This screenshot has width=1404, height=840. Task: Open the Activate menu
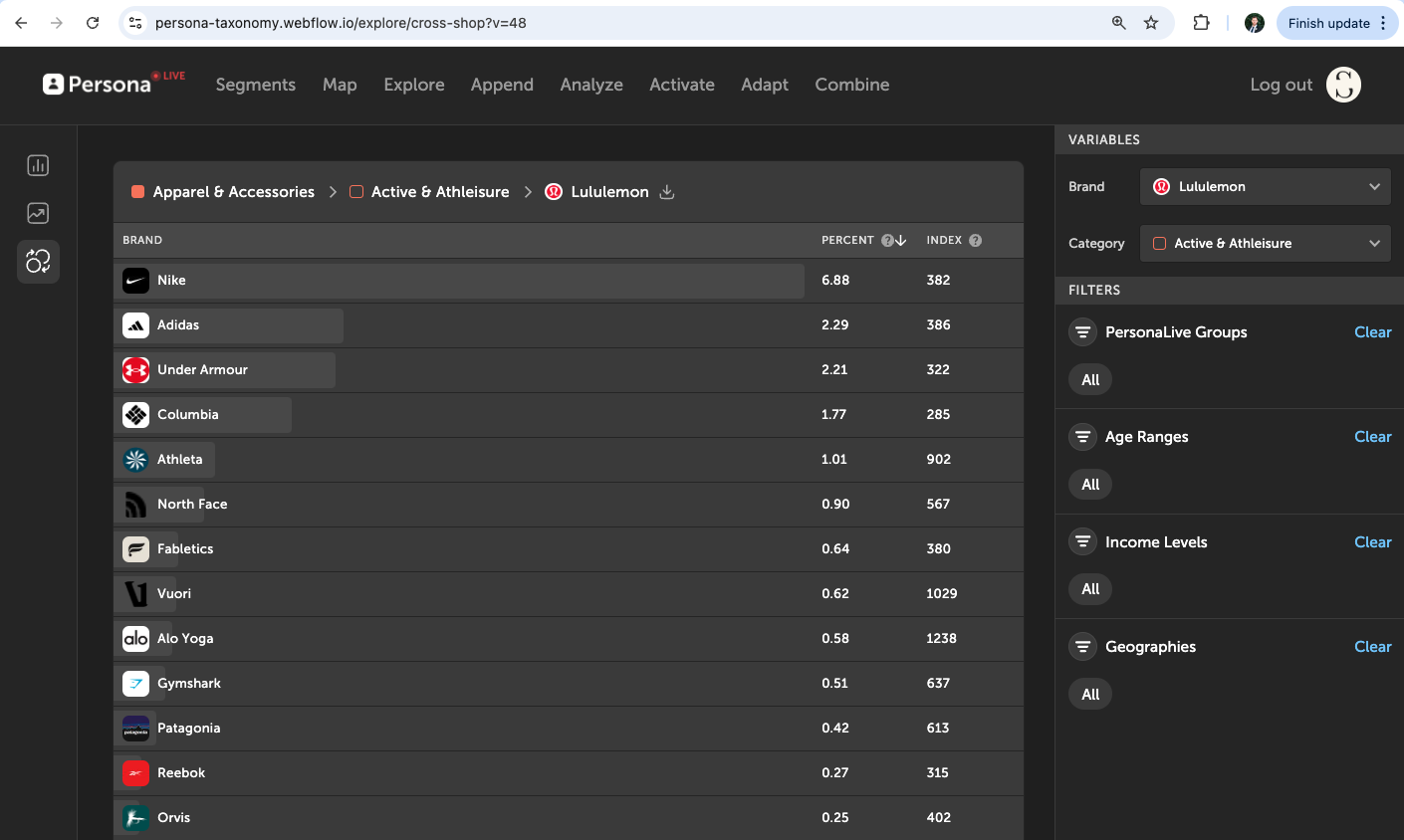682,85
